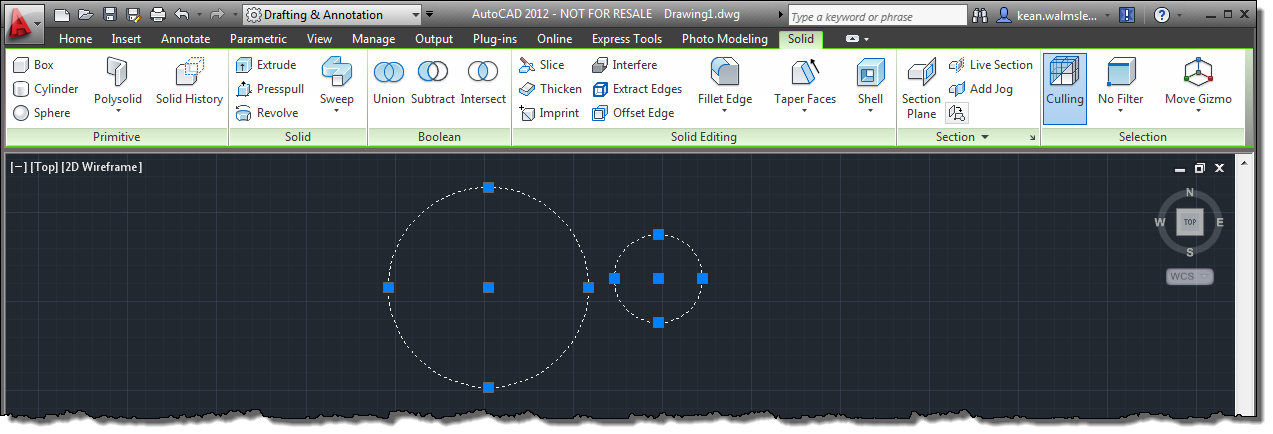Image resolution: width=1273 pixels, height=434 pixels.
Task: Select the Intersect boolean tool
Action: 483,82
